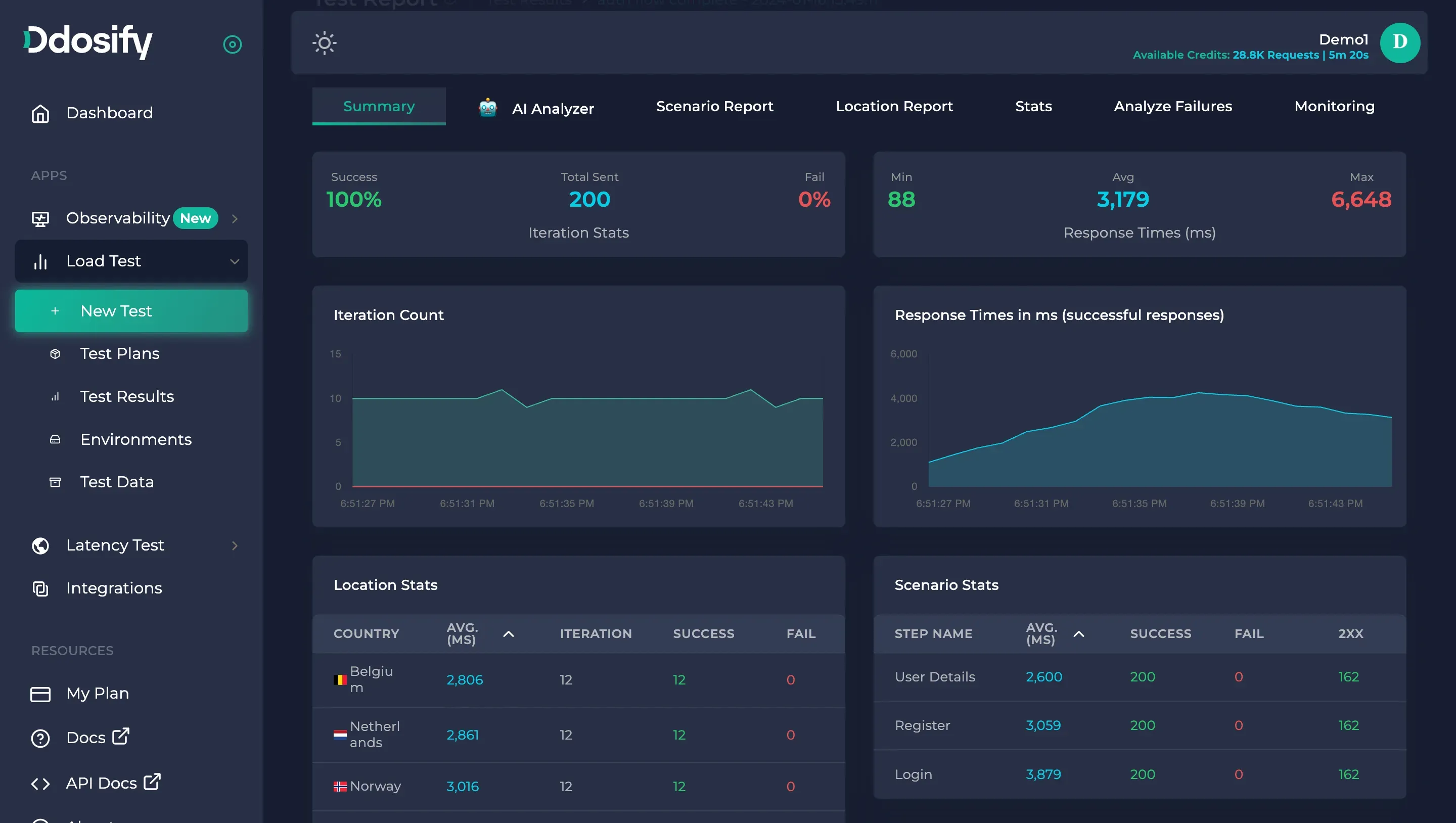Open the AI Analyzer robot tab
This screenshot has width=1456, height=823.
(536, 107)
